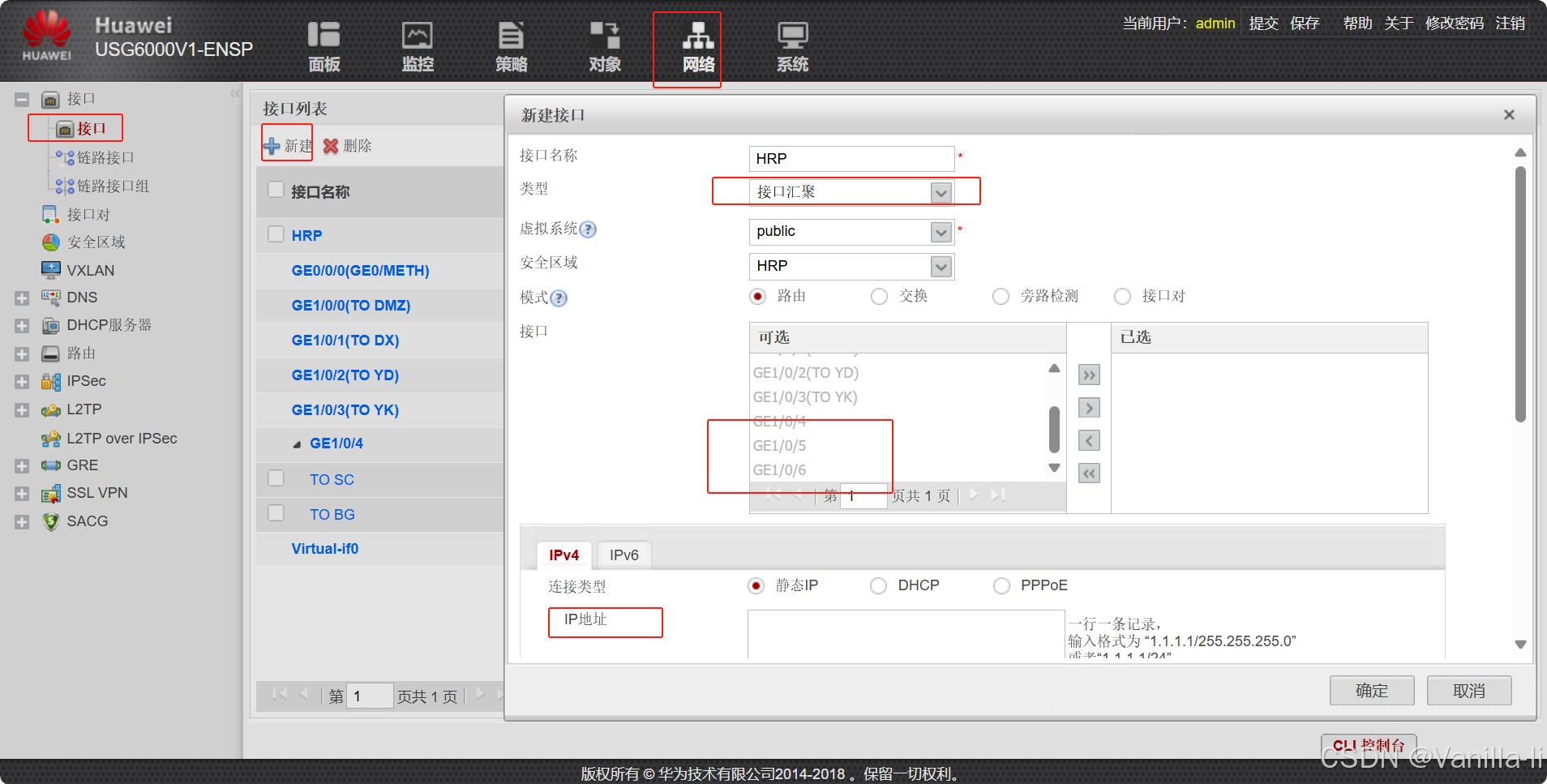Remove all interfaces from 已选 list

(x=1089, y=473)
